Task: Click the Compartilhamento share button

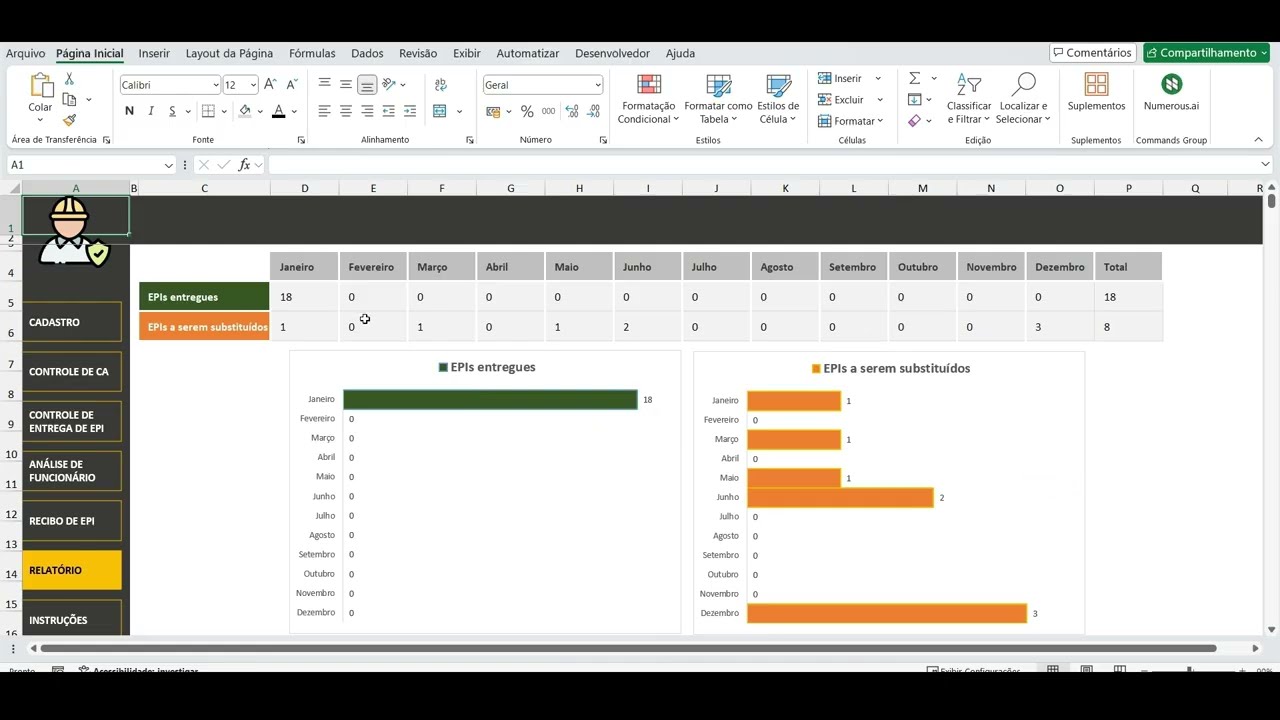Action: (x=1206, y=53)
